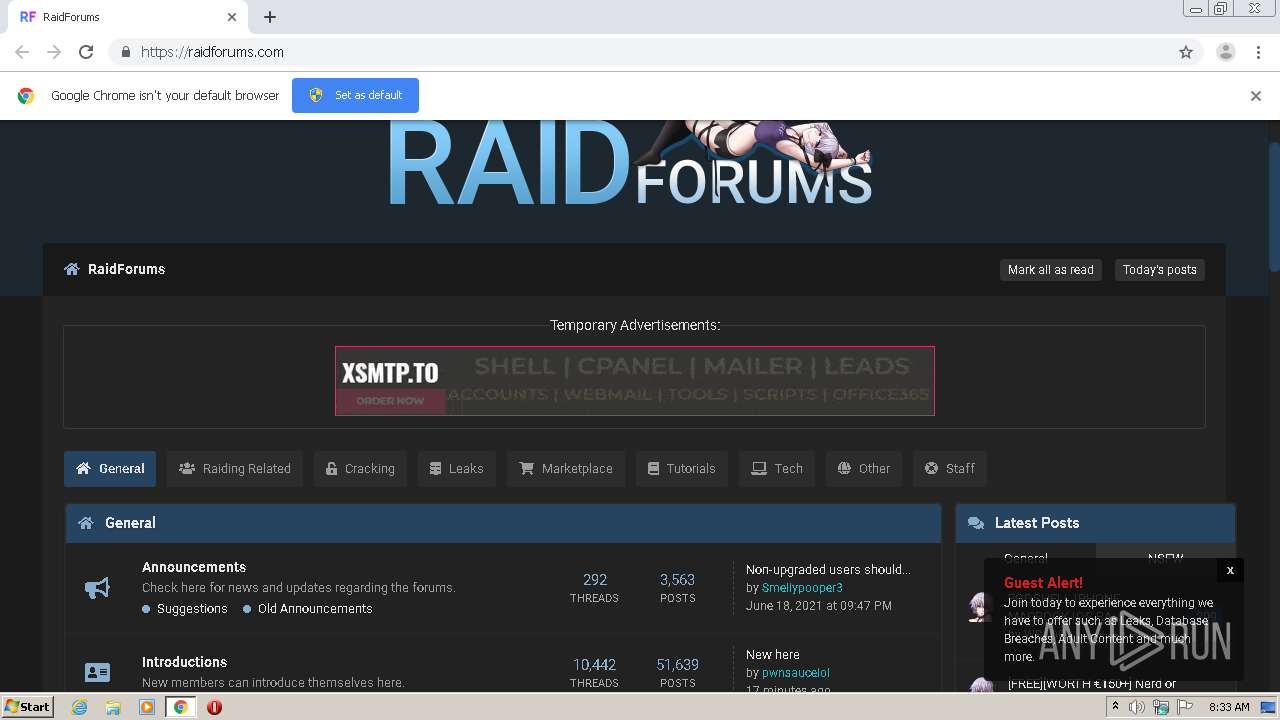Click the RaidForums home breadcrumb icon

click(x=72, y=269)
